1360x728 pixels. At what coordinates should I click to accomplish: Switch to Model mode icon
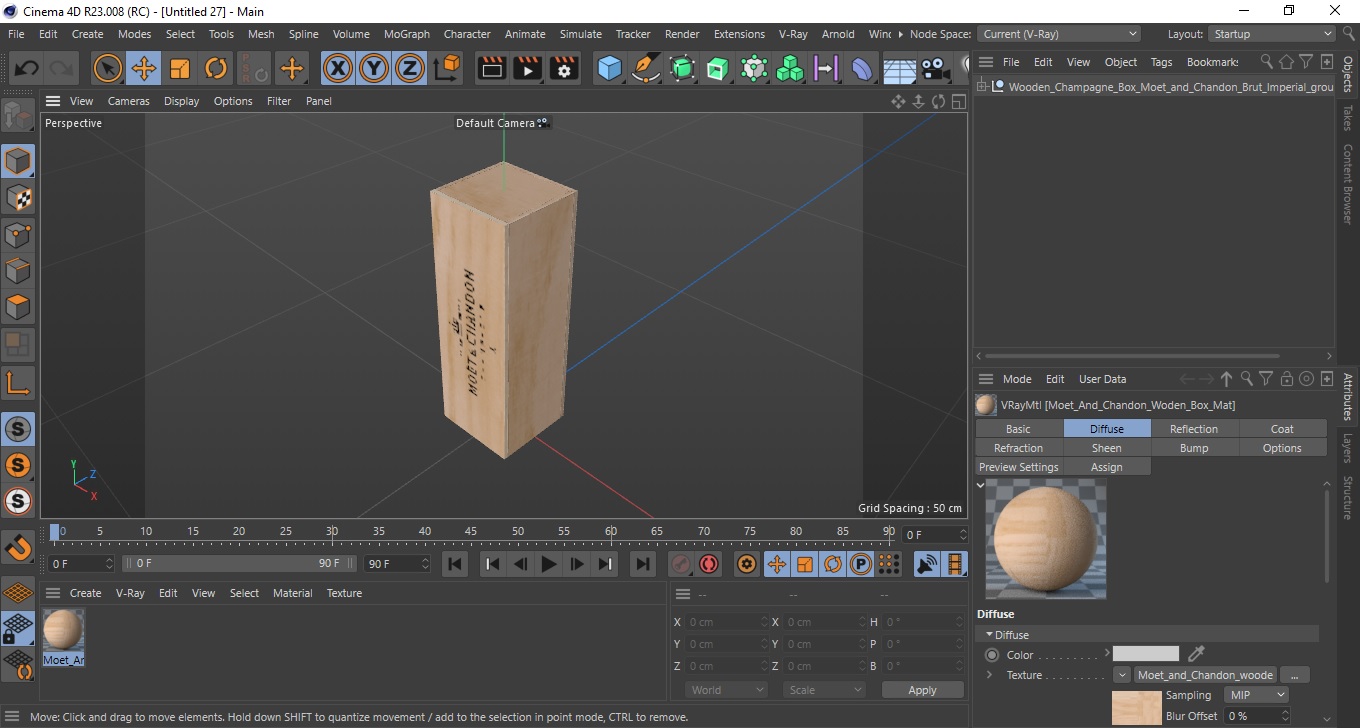(18, 161)
